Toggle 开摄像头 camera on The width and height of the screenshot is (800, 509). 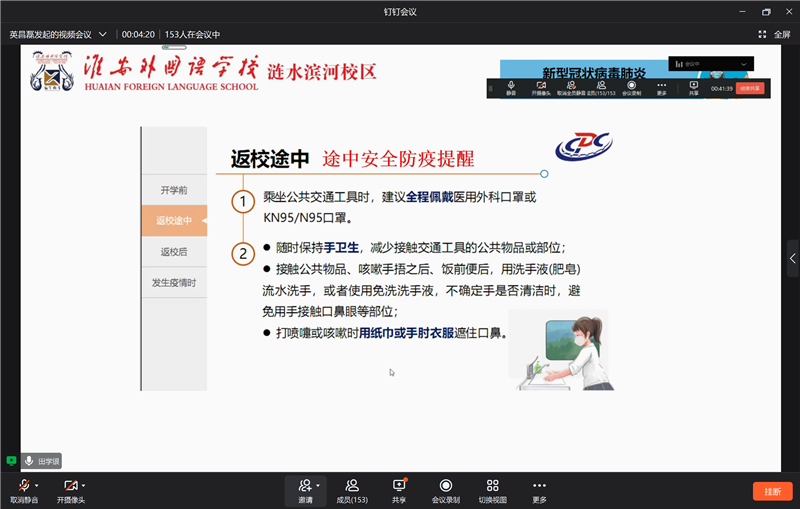[70, 486]
